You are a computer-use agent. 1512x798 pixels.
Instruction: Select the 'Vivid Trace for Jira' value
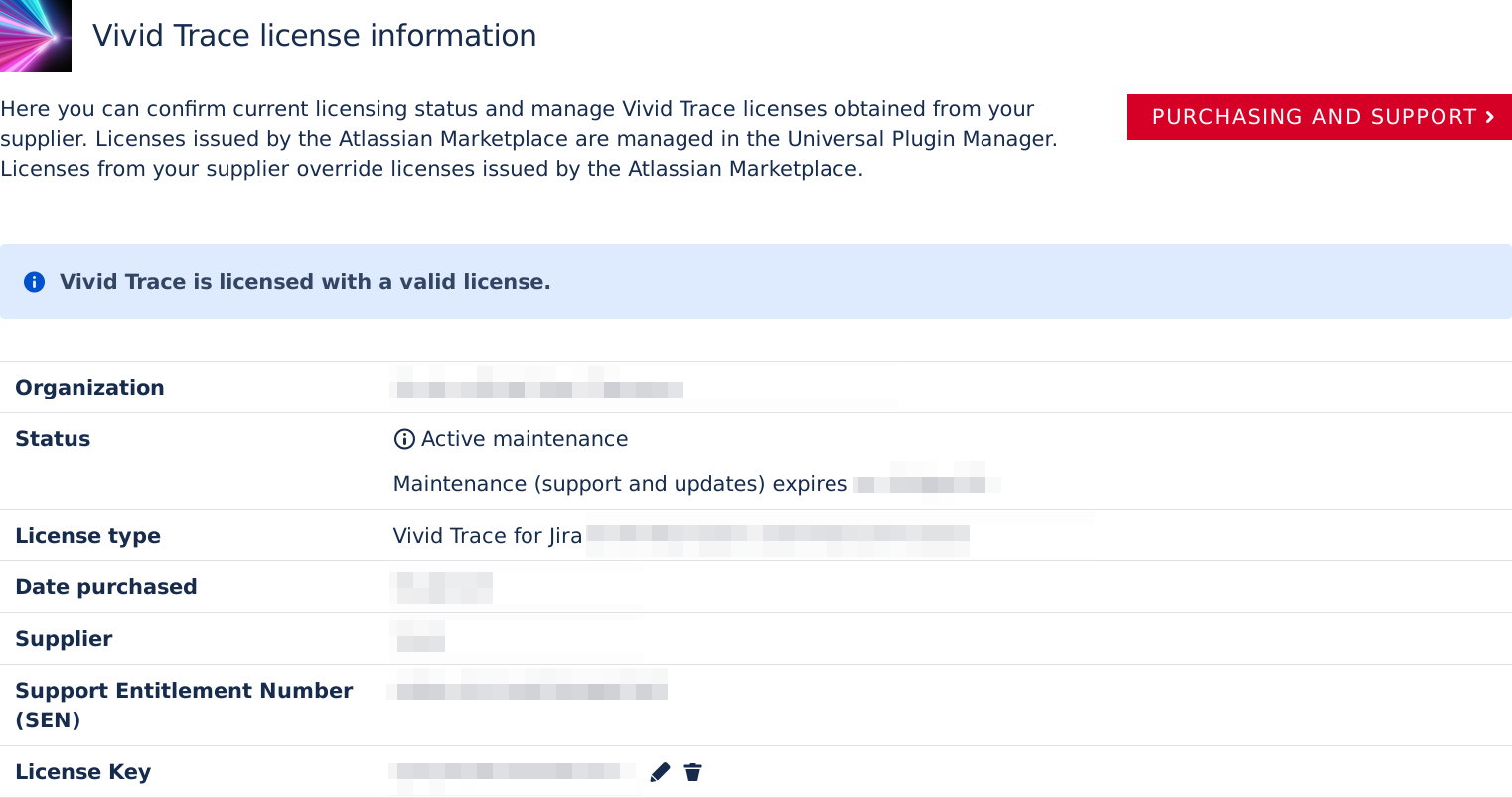[x=488, y=536]
